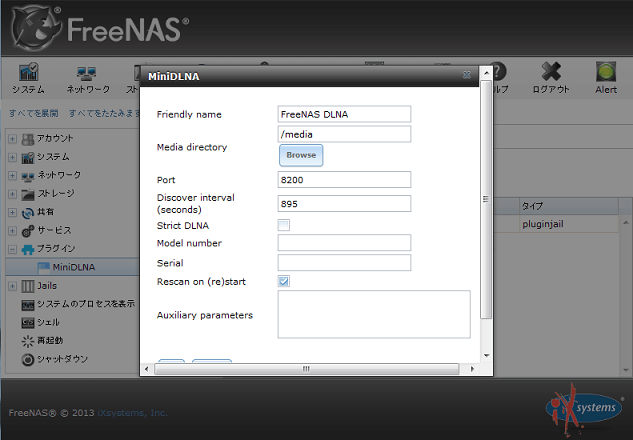This screenshot has width=633, height=440.
Task: Click the サービス gears icon
Action: [27, 231]
